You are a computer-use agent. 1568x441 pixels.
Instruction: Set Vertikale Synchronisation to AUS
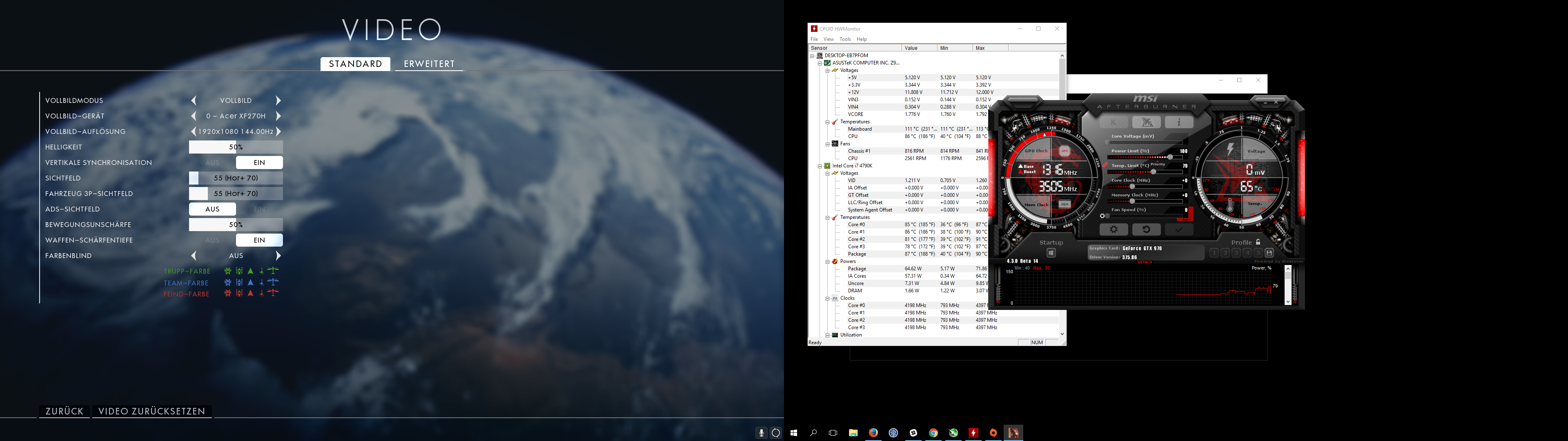click(212, 163)
